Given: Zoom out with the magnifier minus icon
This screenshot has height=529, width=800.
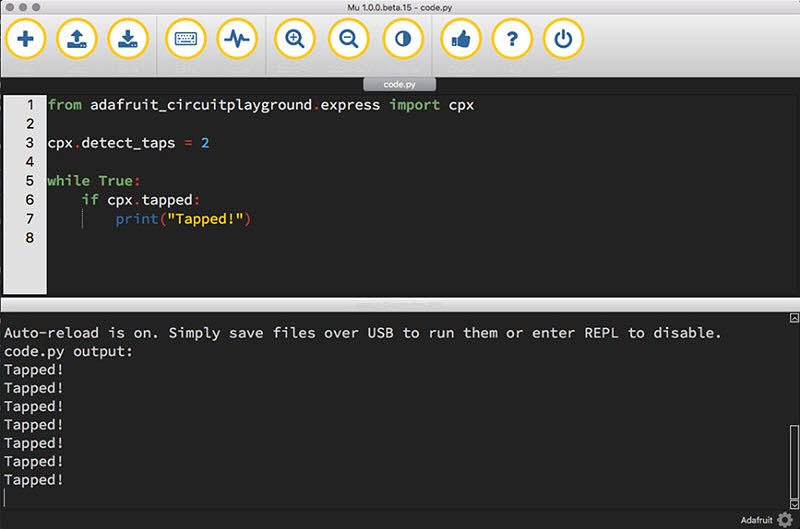Looking at the screenshot, I should click(349, 40).
